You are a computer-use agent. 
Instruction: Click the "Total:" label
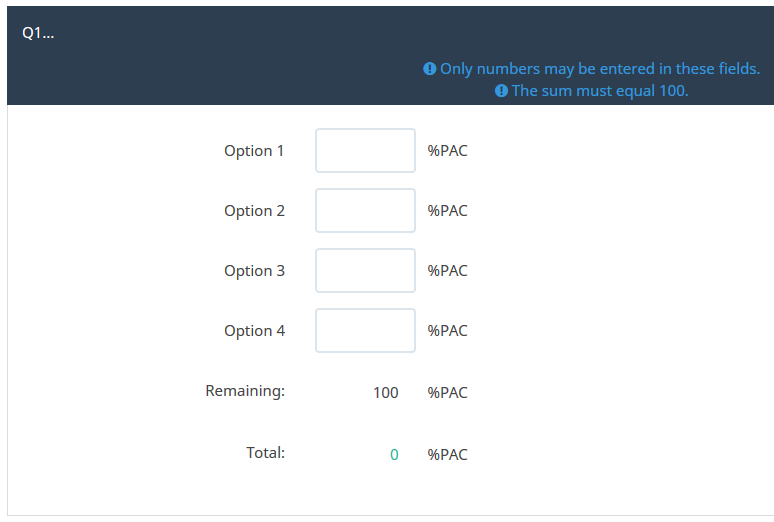(x=265, y=453)
